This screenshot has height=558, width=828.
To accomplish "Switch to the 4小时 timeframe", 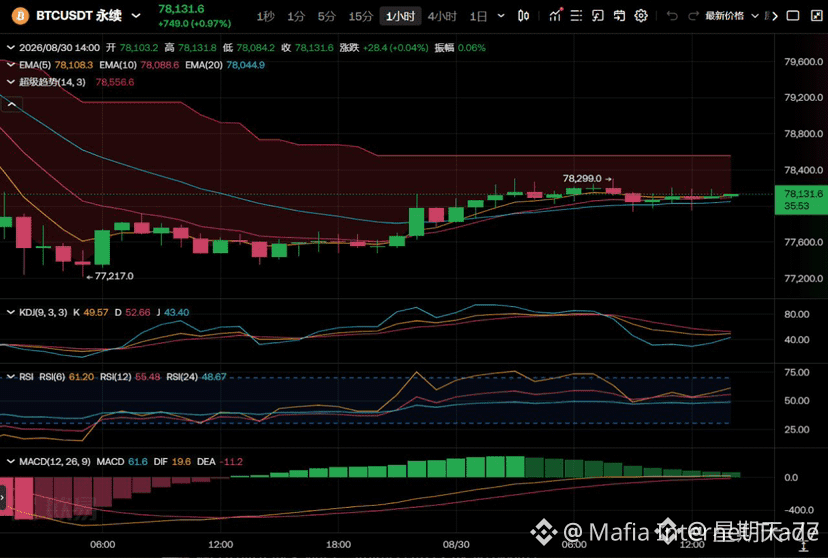I will (442, 16).
